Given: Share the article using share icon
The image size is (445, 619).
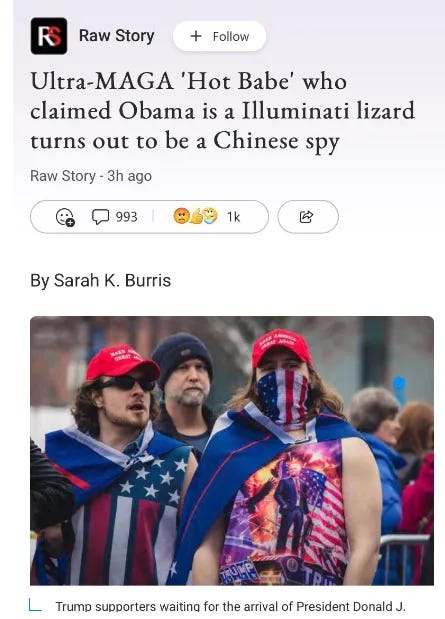Looking at the screenshot, I should (306, 217).
